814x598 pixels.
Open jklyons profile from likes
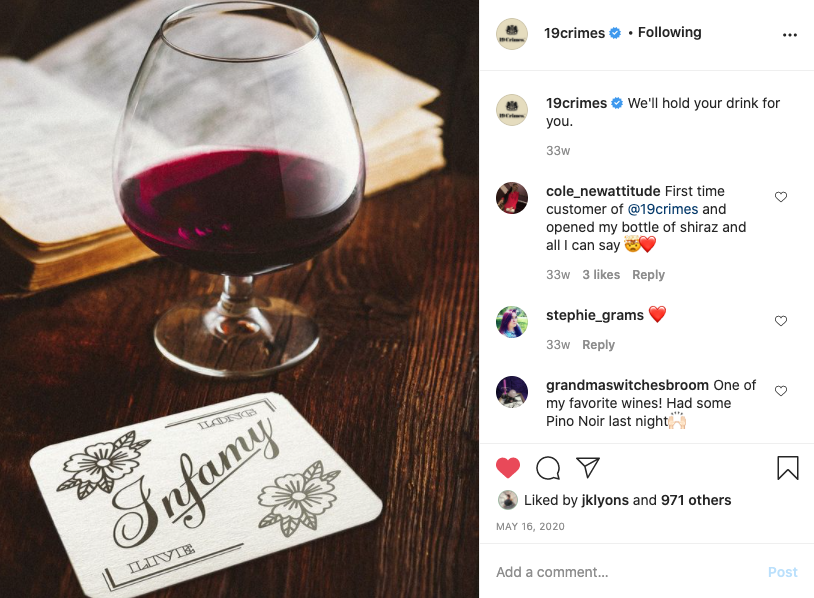[605, 500]
